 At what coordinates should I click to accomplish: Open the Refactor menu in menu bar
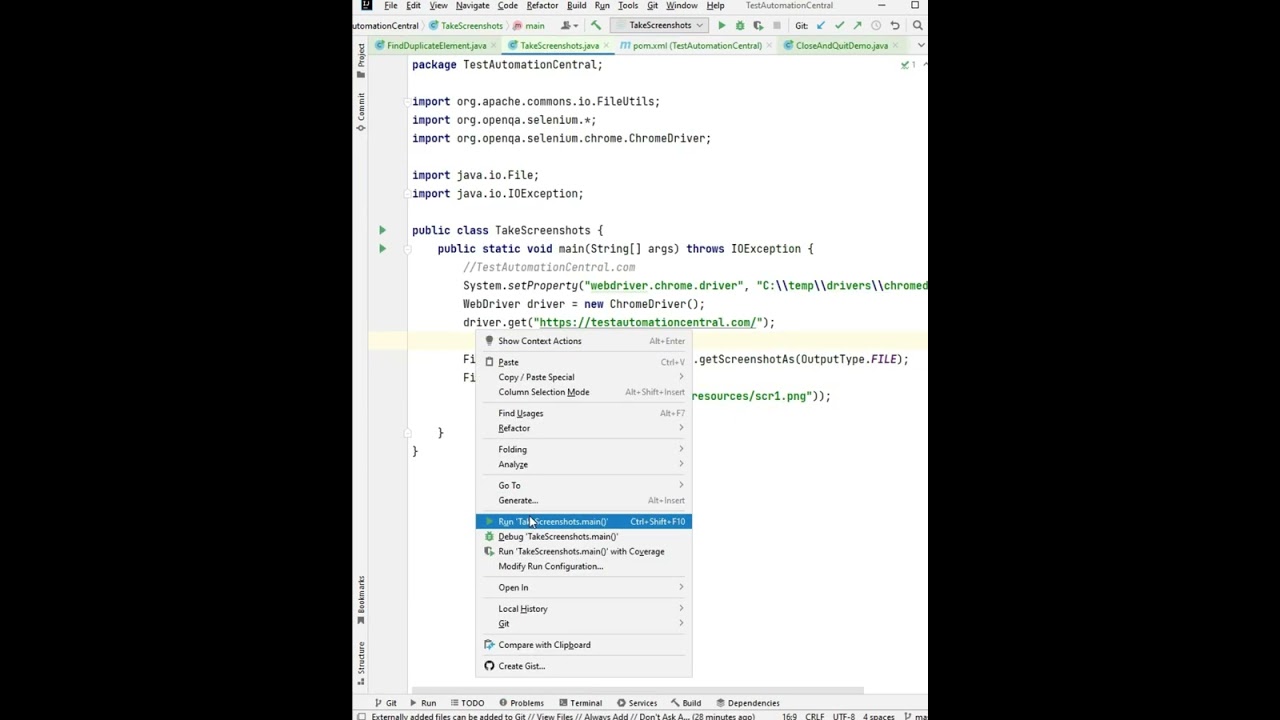[x=542, y=6]
